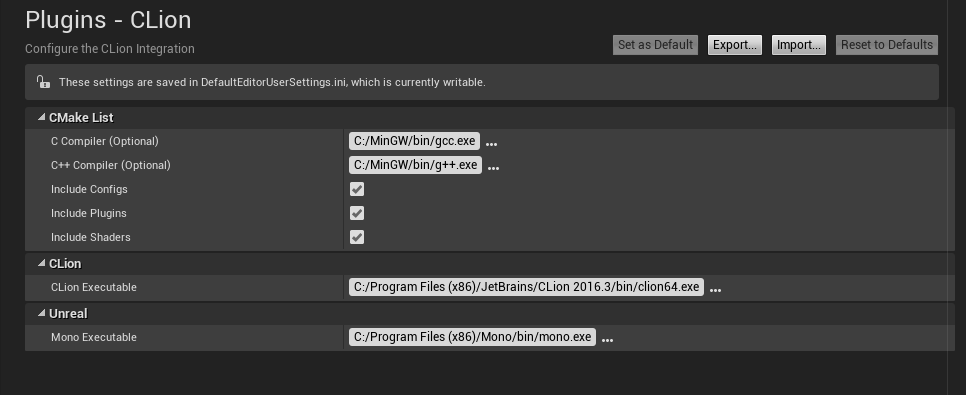The width and height of the screenshot is (966, 395).
Task: Click the 'Mono Executable' label
Action: [x=94, y=337]
